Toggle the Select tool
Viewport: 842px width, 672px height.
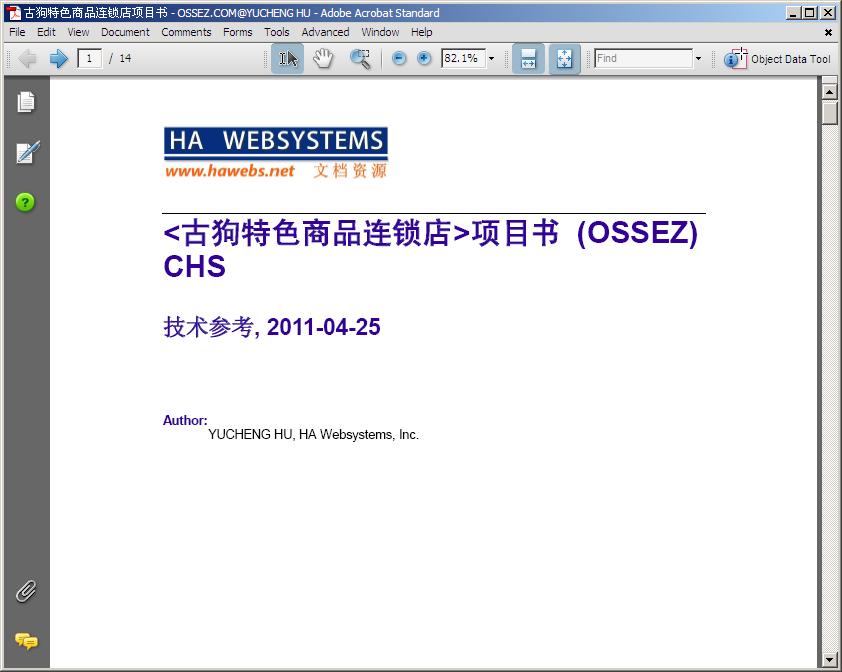(x=288, y=59)
